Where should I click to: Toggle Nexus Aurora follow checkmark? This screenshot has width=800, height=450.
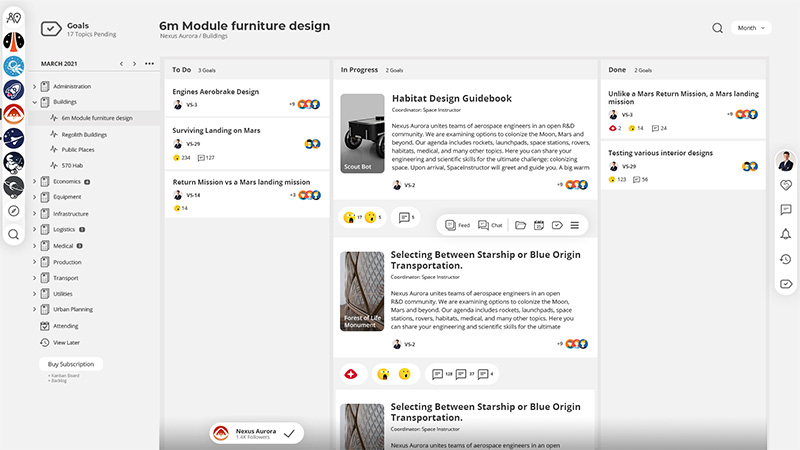coord(289,434)
